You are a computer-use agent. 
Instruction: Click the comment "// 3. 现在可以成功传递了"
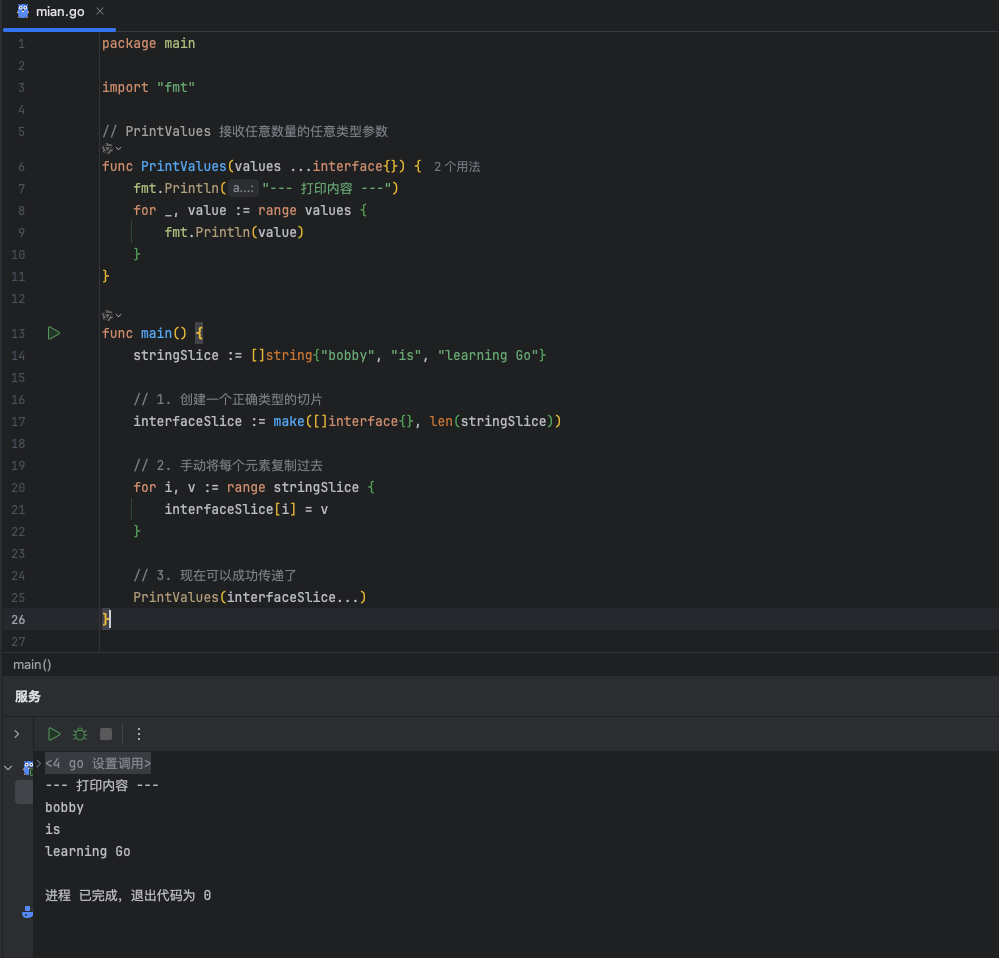(215, 576)
